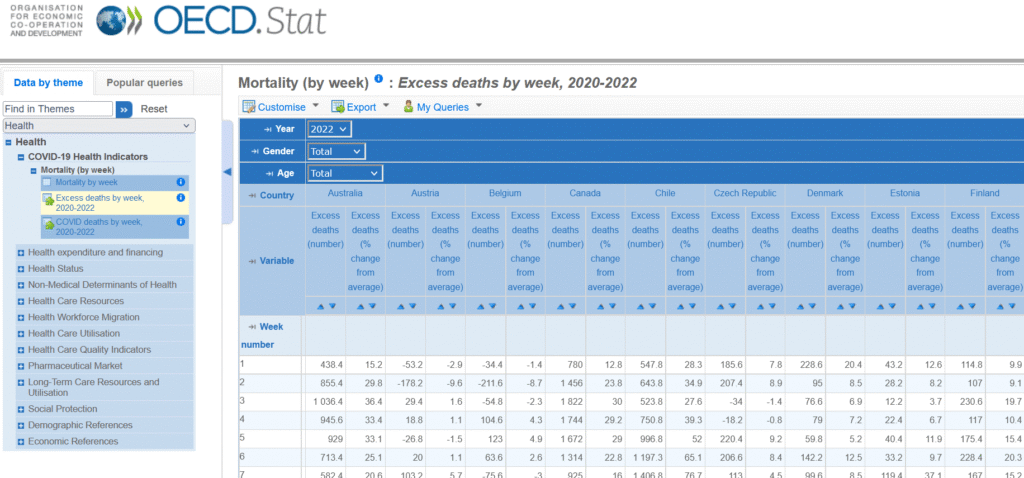Collapse the left sidebar with the arrow handle

[227, 172]
